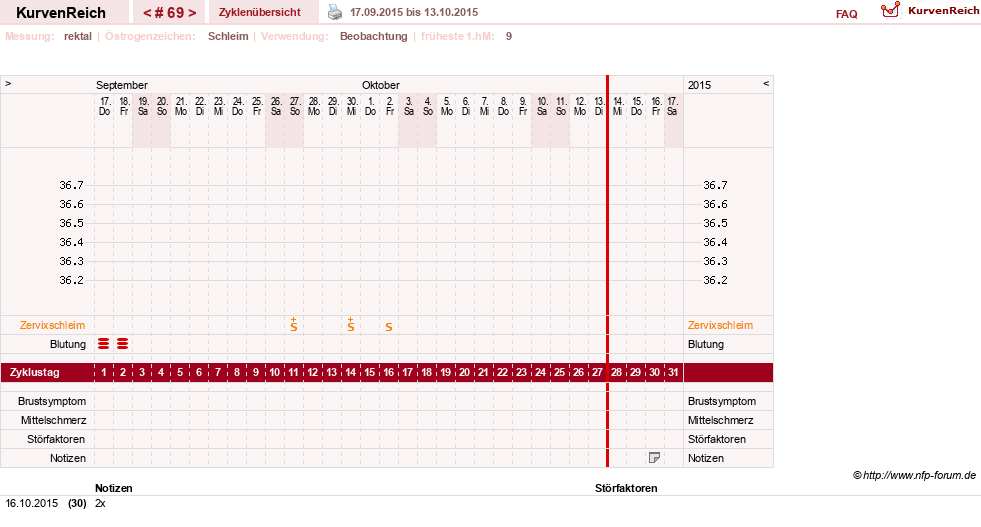Click the 'Beobachtung' usage value
981x527 pixels.
click(x=374, y=36)
